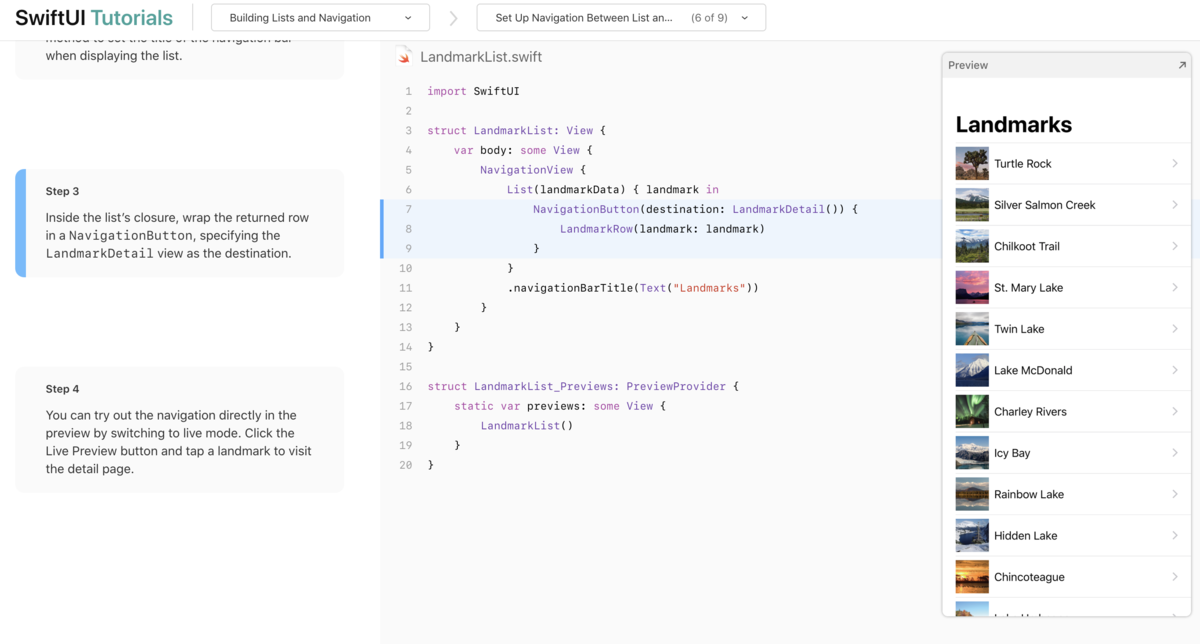
Task: Select the Hidden Lake label
Action: pos(1026,535)
